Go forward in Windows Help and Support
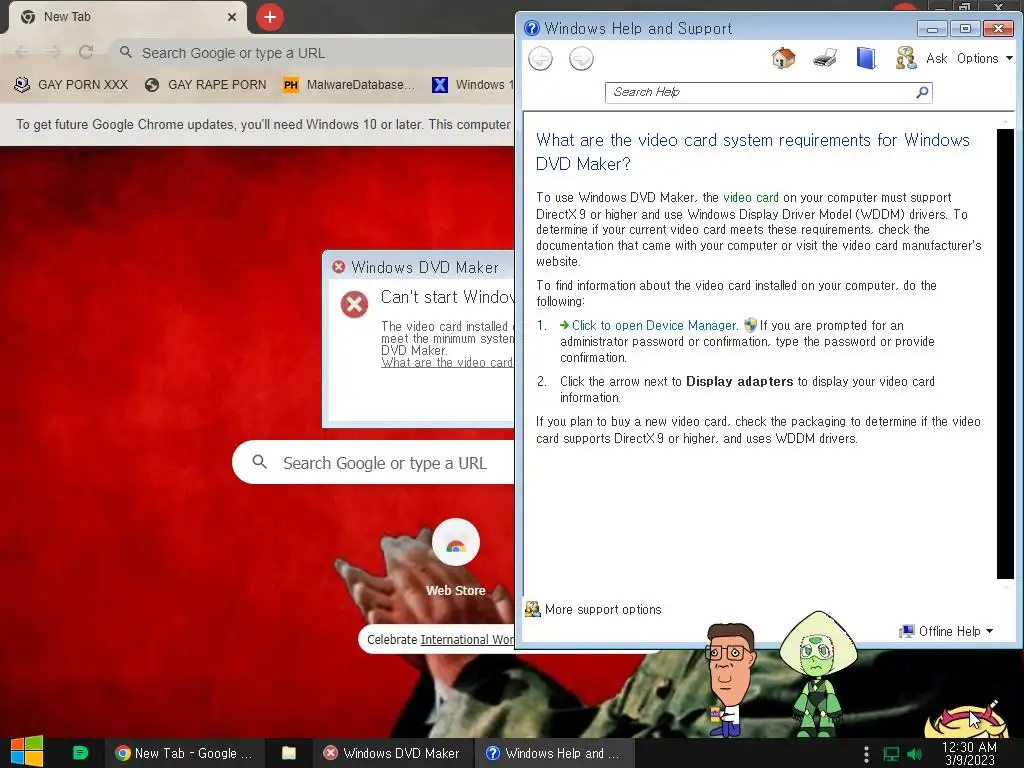The image size is (1024, 768). click(x=581, y=59)
